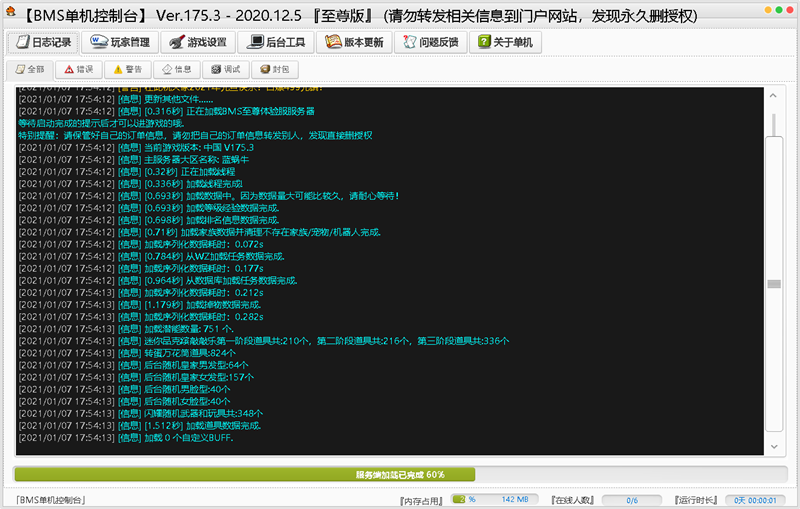Filter log by 错误 errors
This screenshot has height=509, width=800.
click(79, 69)
